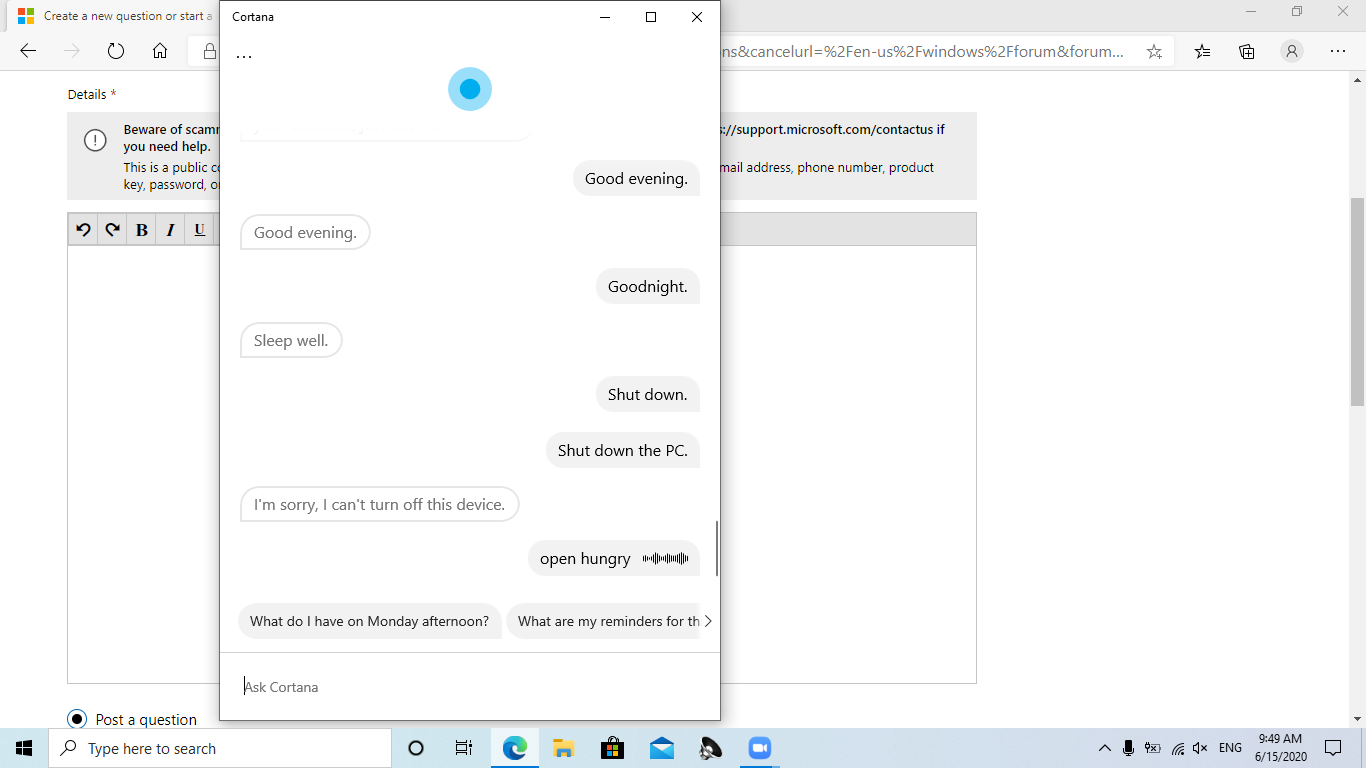
Task: Toggle Underline in forum editor
Action: click(199, 230)
